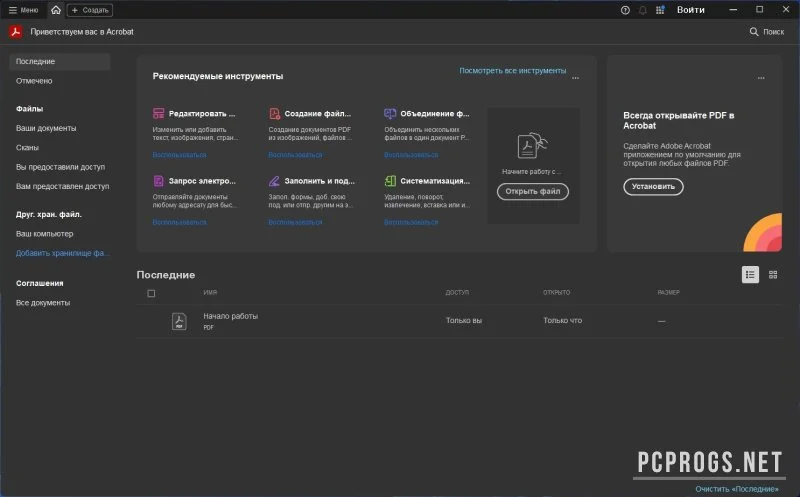Click the Войти sign-in button
800x497 pixels.
[x=690, y=10]
